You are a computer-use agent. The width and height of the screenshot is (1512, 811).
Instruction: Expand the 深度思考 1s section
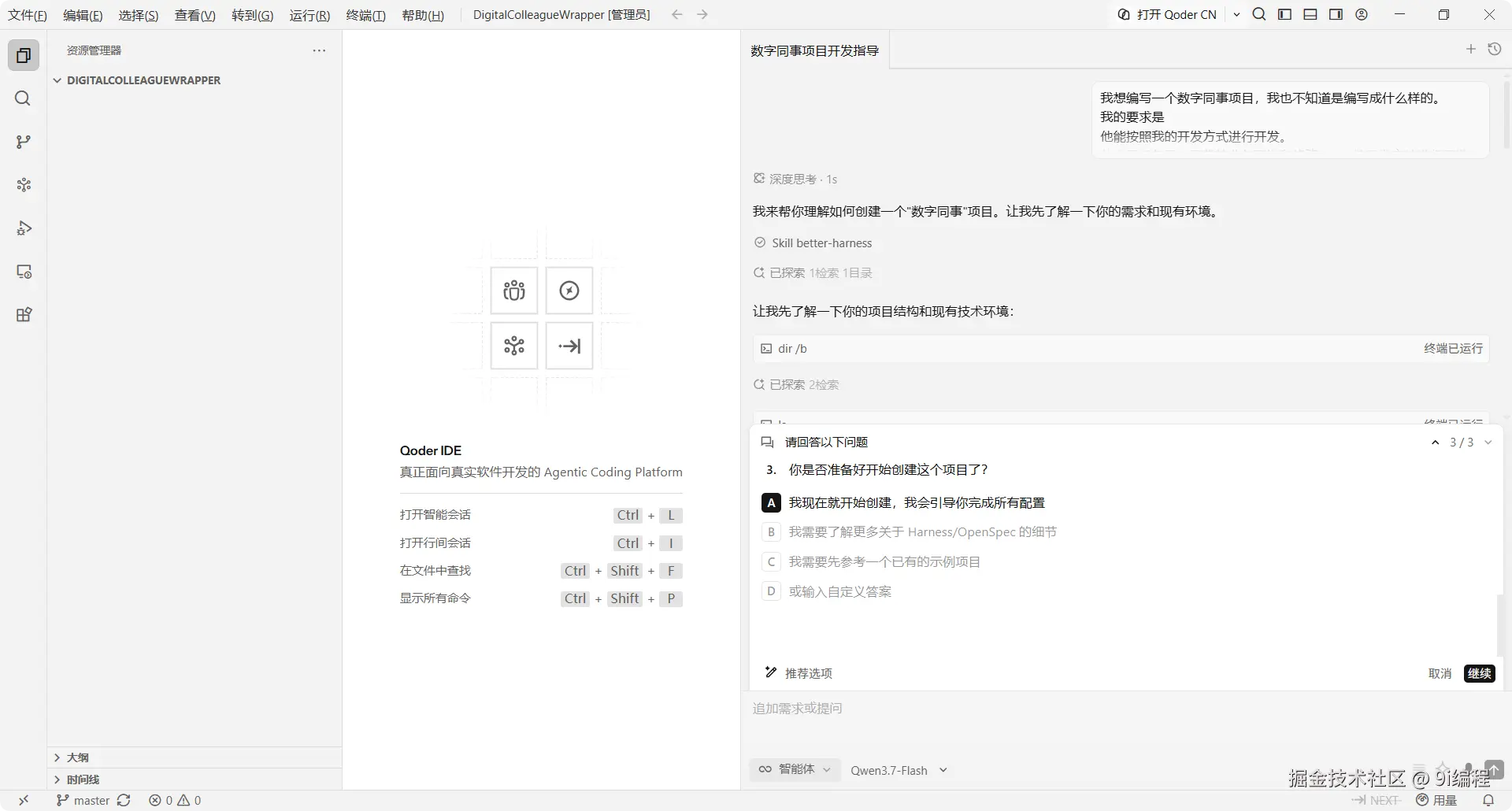795,179
